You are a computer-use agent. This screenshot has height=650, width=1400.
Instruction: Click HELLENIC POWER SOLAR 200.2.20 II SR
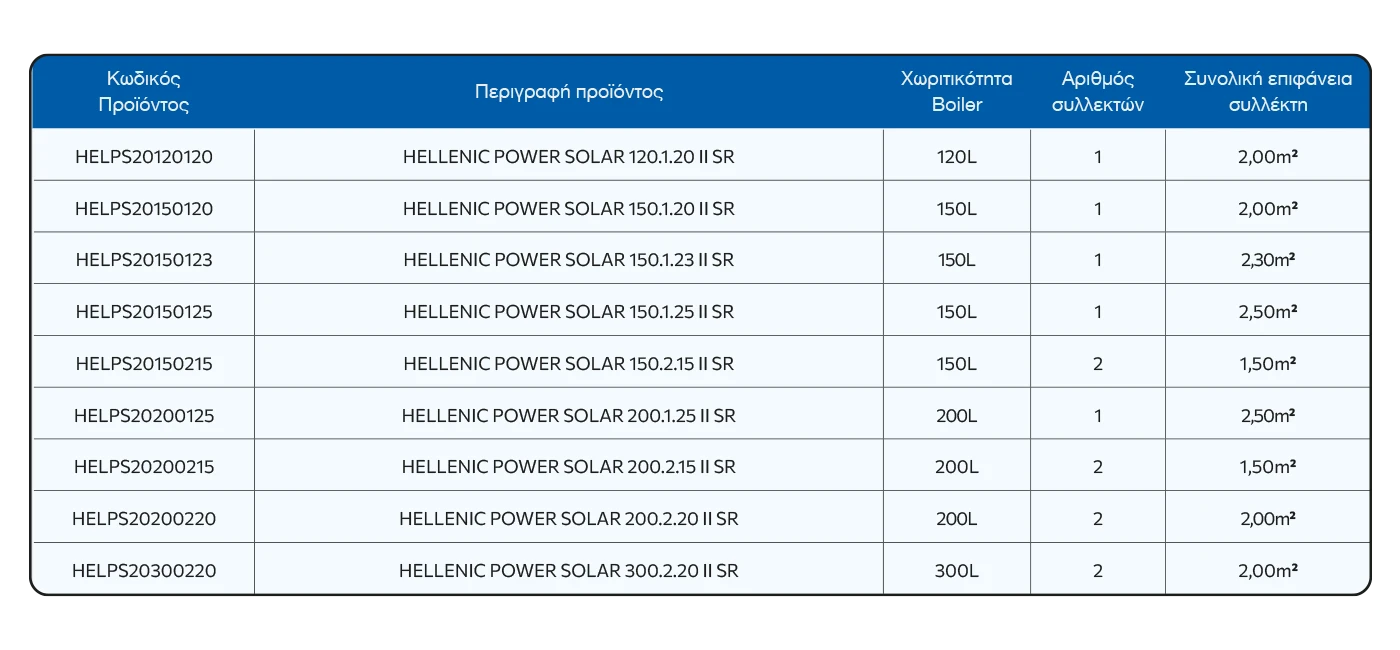[x=569, y=519]
